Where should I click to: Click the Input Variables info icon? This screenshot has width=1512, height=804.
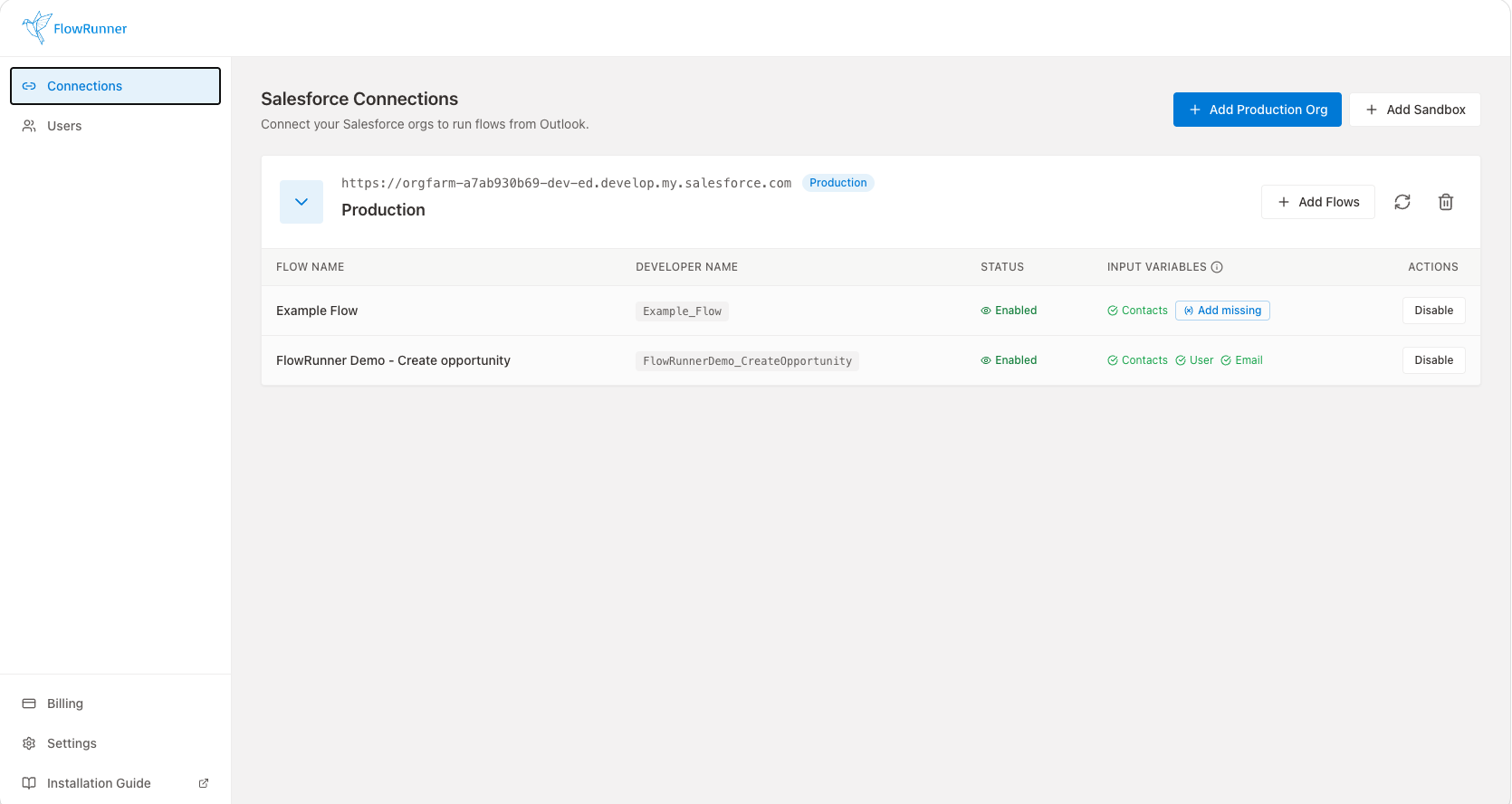(x=1217, y=267)
